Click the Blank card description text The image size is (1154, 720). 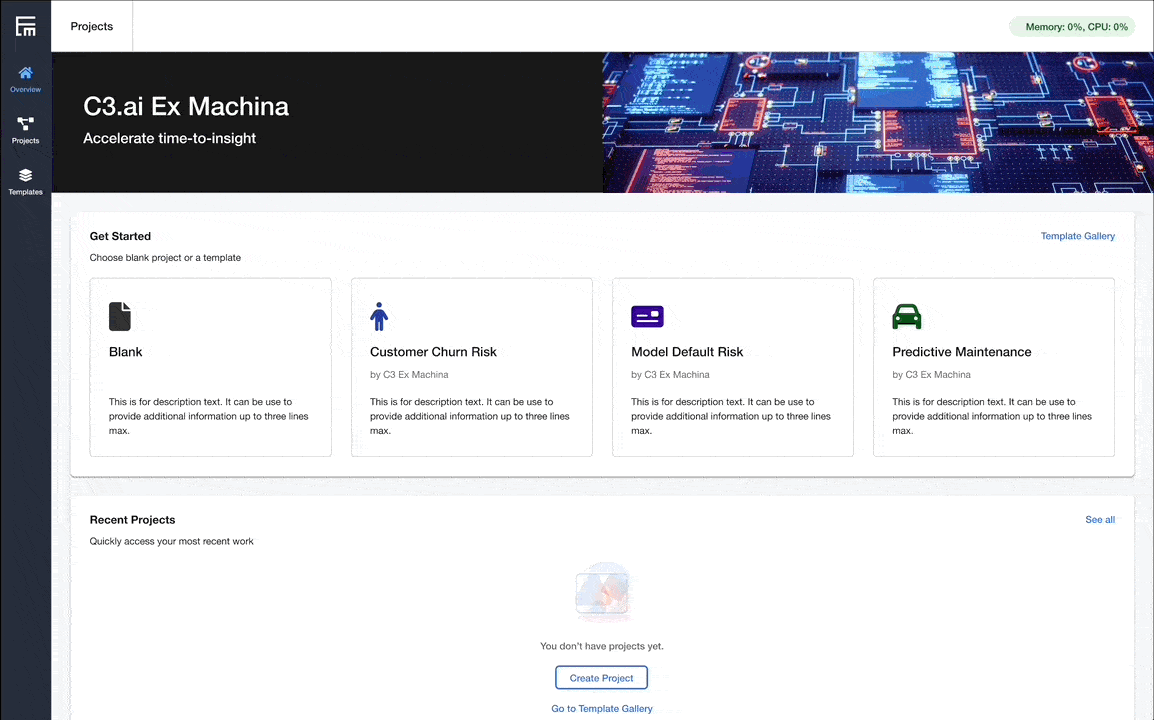pos(209,417)
